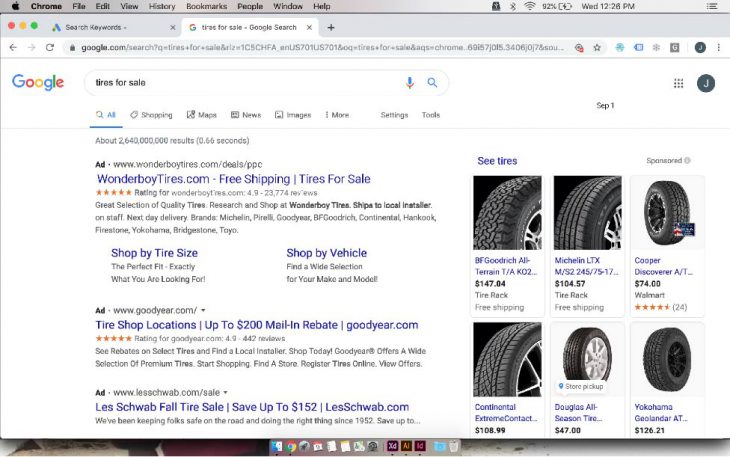The width and height of the screenshot is (730, 457).
Task: Expand the lesschwab.com/sale ad dropdown arrow
Action: tap(225, 392)
